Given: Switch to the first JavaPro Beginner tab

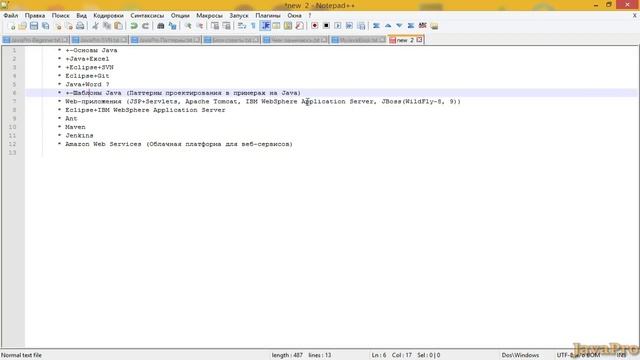Looking at the screenshot, I should pyautogui.click(x=35, y=40).
